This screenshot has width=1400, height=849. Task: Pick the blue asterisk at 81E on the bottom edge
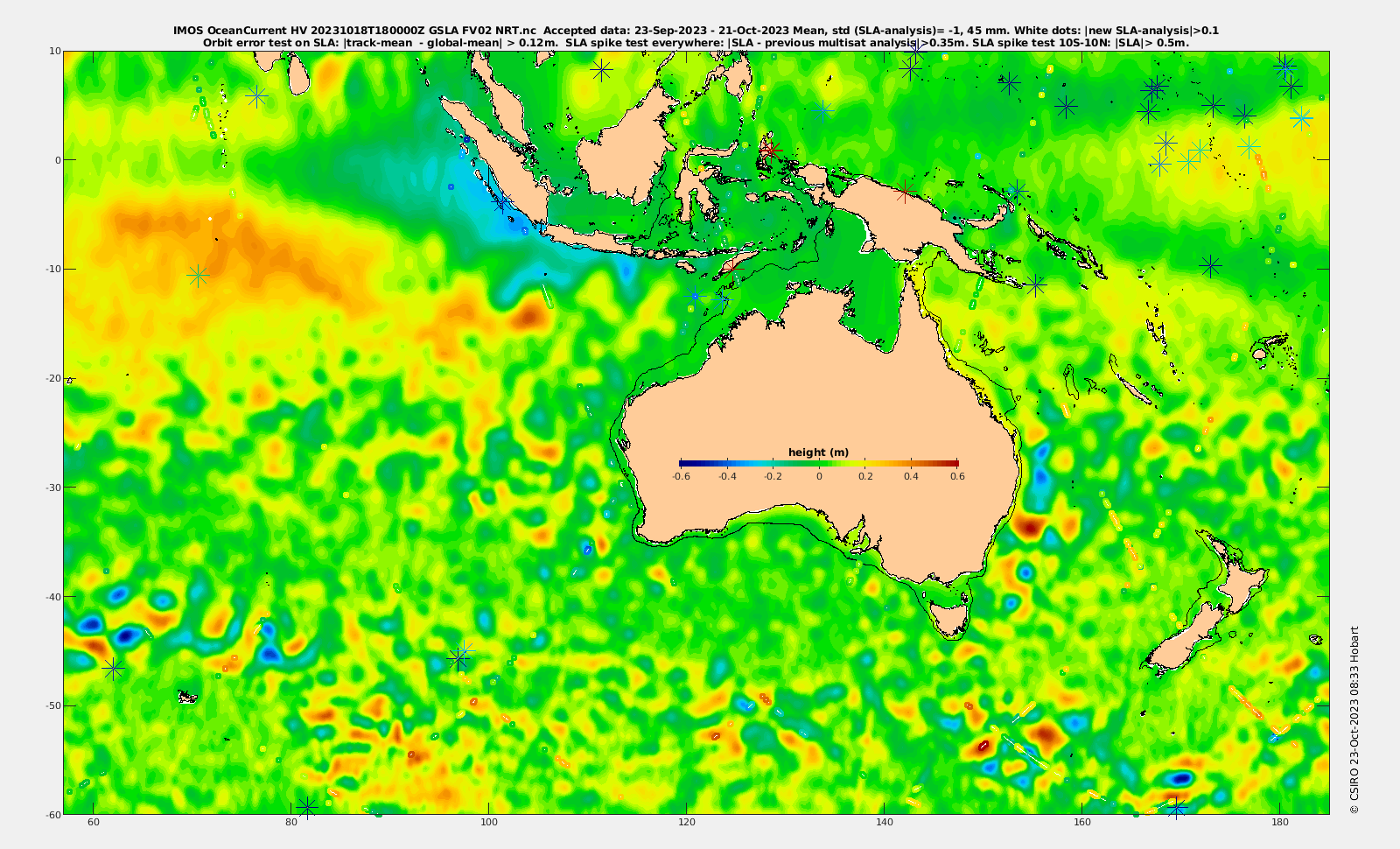(x=306, y=807)
